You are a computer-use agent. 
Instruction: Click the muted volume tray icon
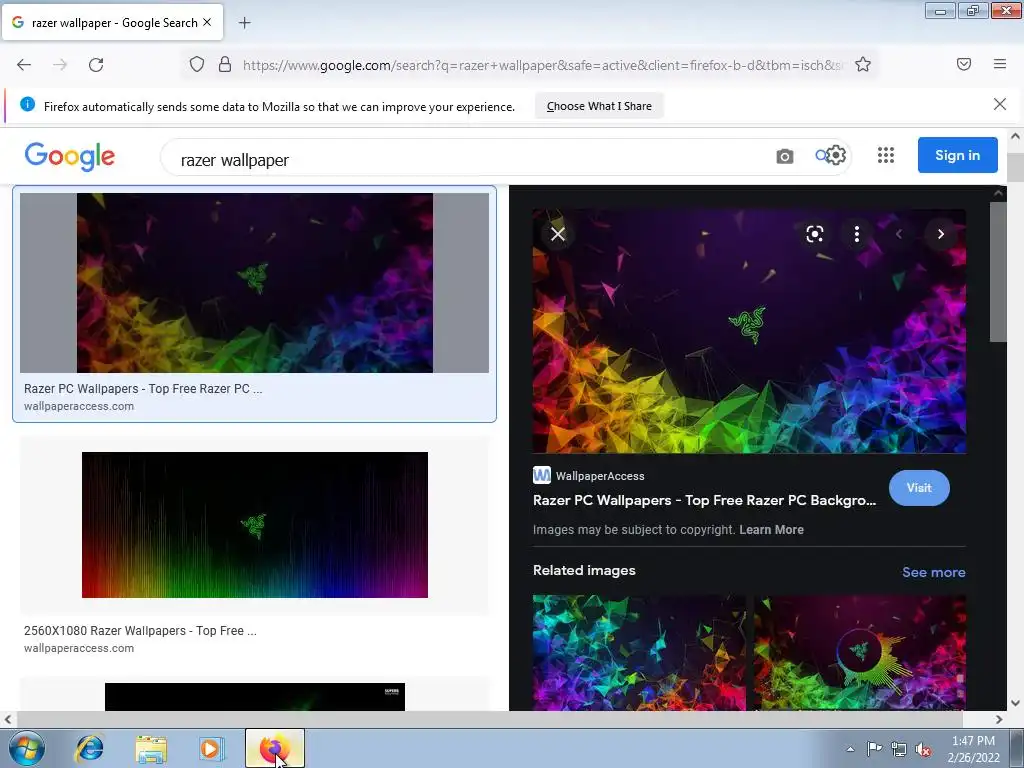tap(923, 749)
